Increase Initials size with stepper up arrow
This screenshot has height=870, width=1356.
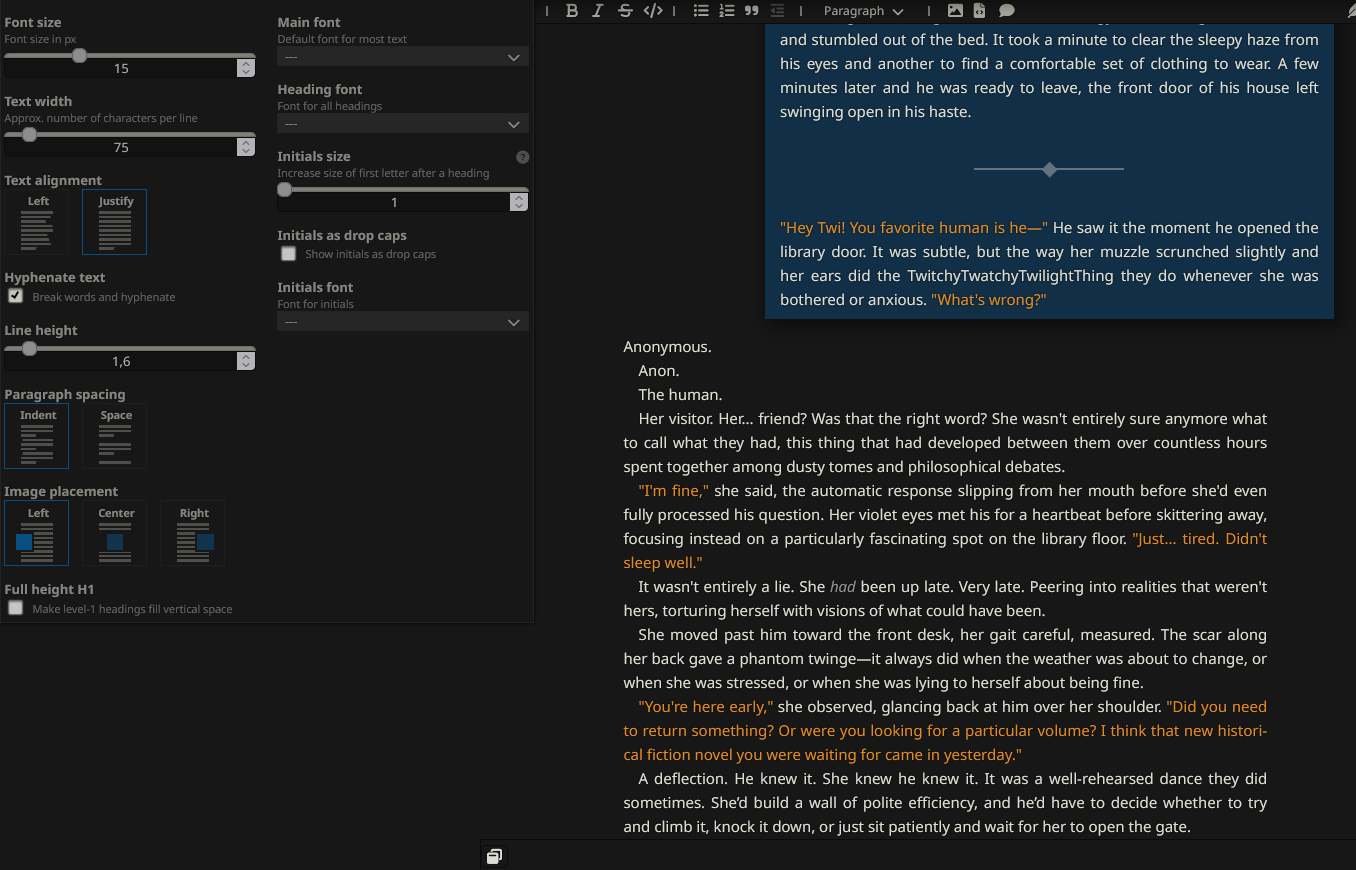click(x=518, y=198)
